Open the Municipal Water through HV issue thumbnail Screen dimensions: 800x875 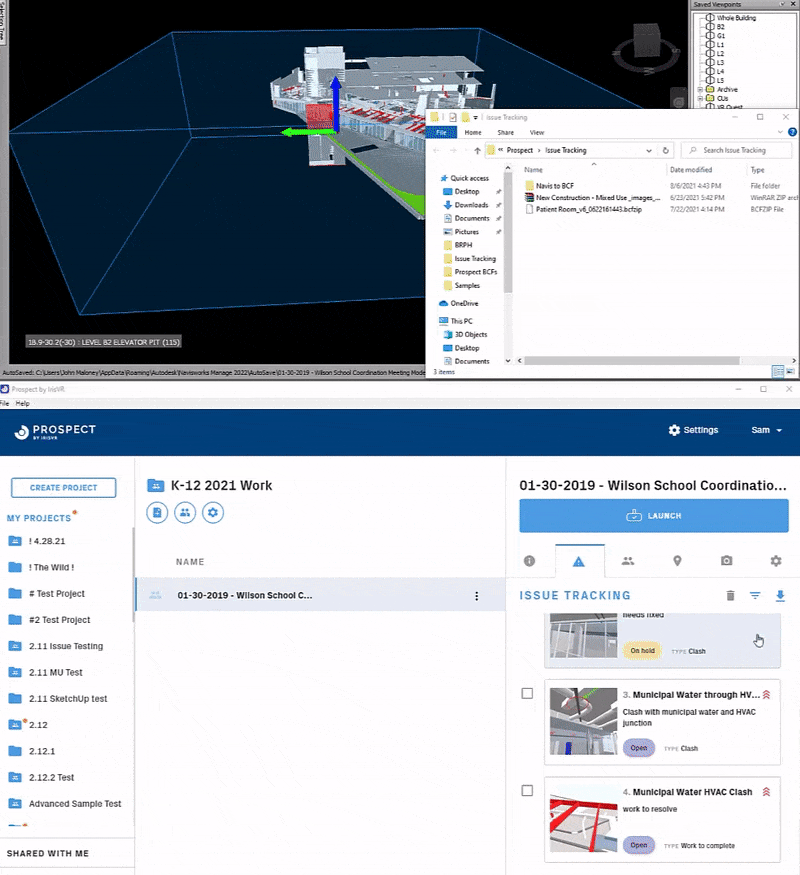584,721
